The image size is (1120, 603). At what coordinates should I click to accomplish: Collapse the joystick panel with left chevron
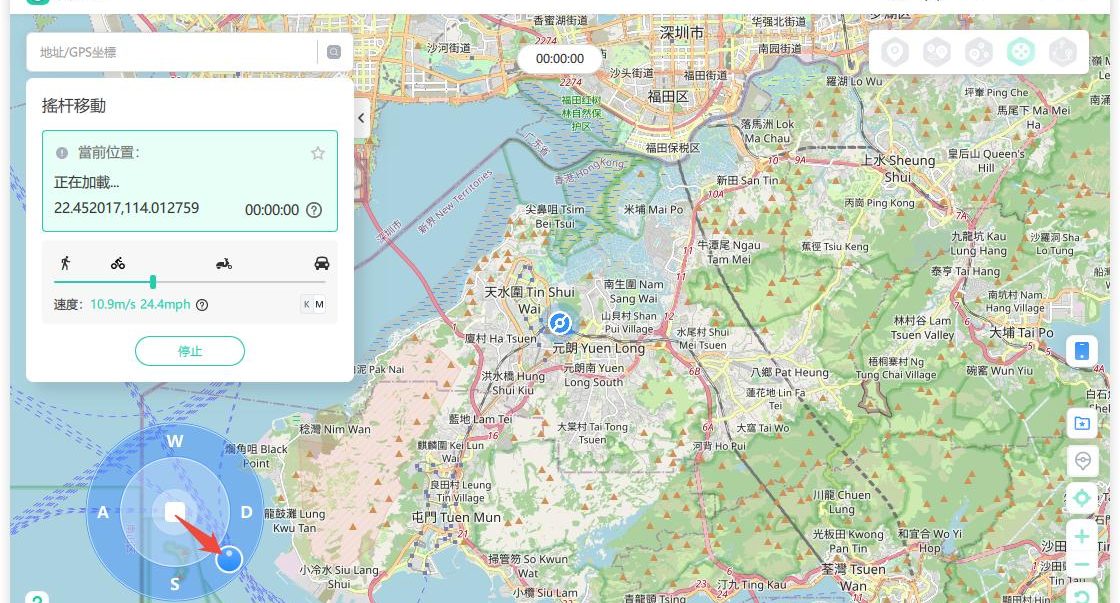point(361,118)
